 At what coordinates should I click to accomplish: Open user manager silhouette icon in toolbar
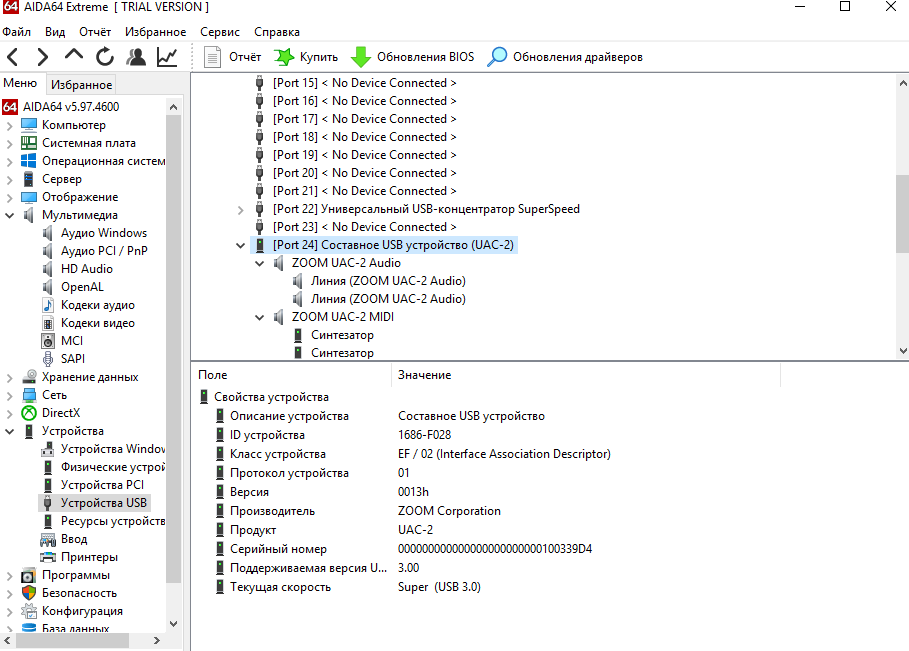(136, 57)
